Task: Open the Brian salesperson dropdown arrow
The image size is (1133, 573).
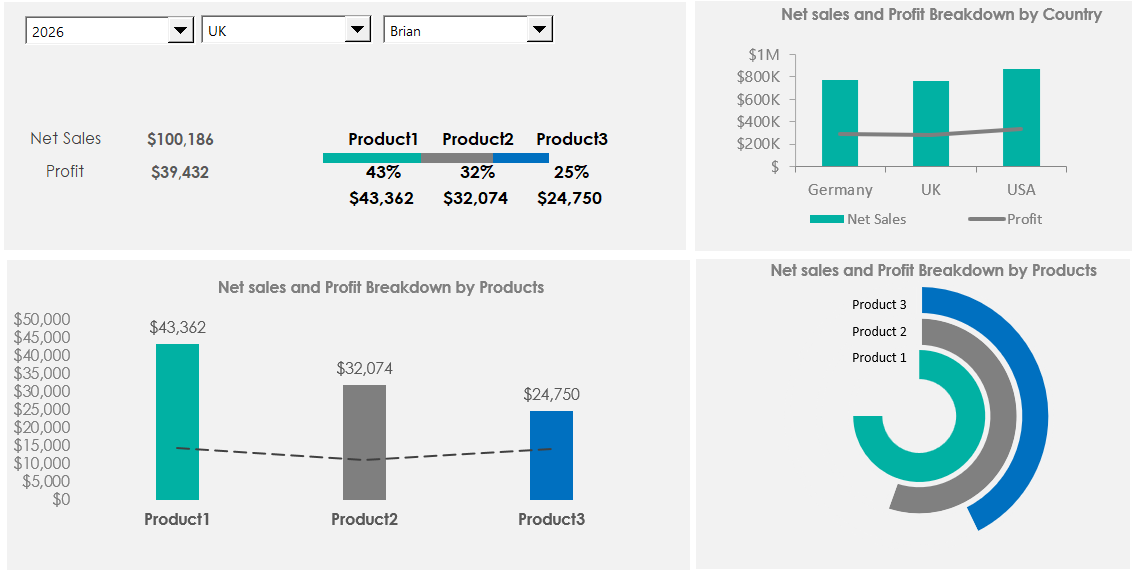Action: pyautogui.click(x=539, y=31)
